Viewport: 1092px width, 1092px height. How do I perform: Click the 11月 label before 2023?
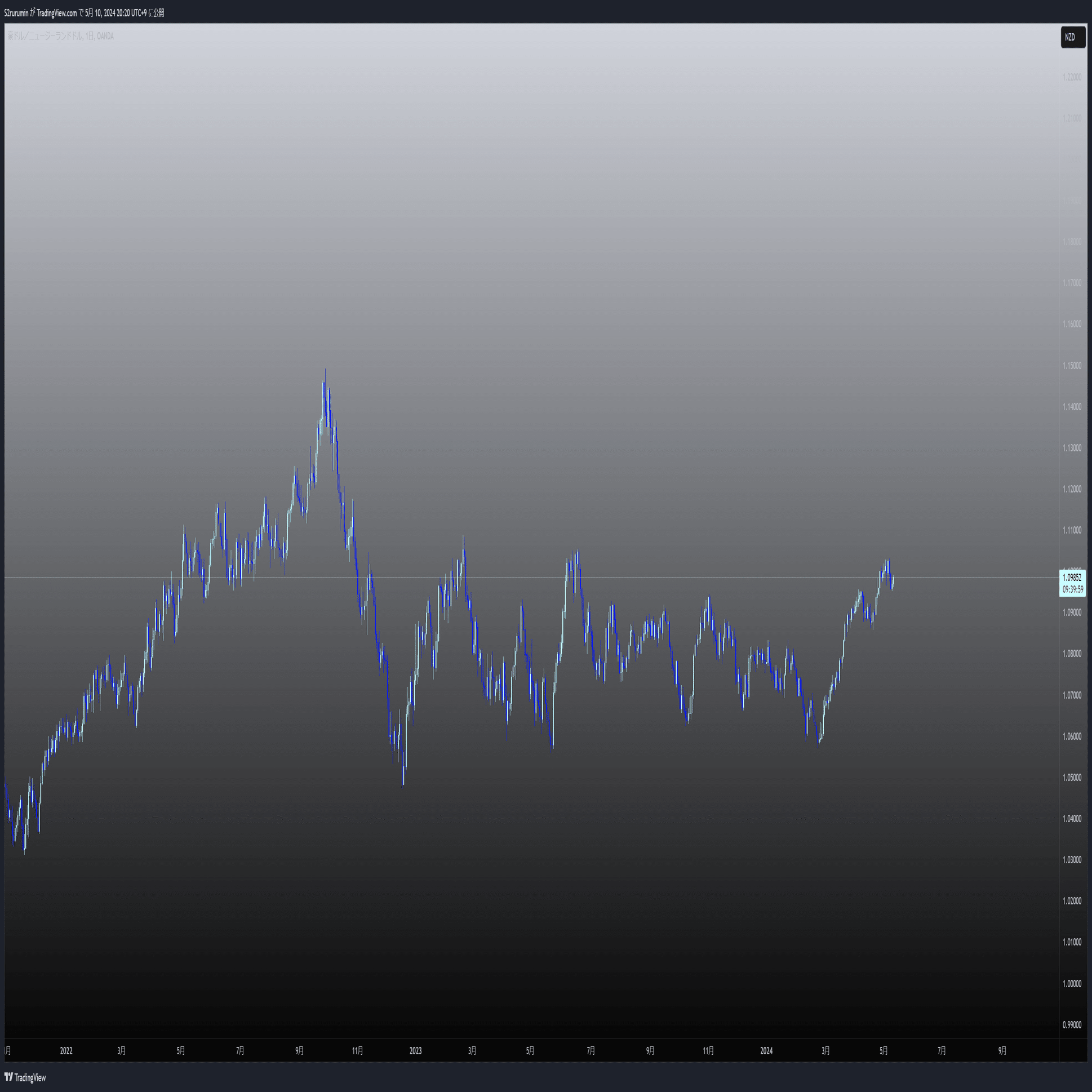click(x=357, y=1051)
